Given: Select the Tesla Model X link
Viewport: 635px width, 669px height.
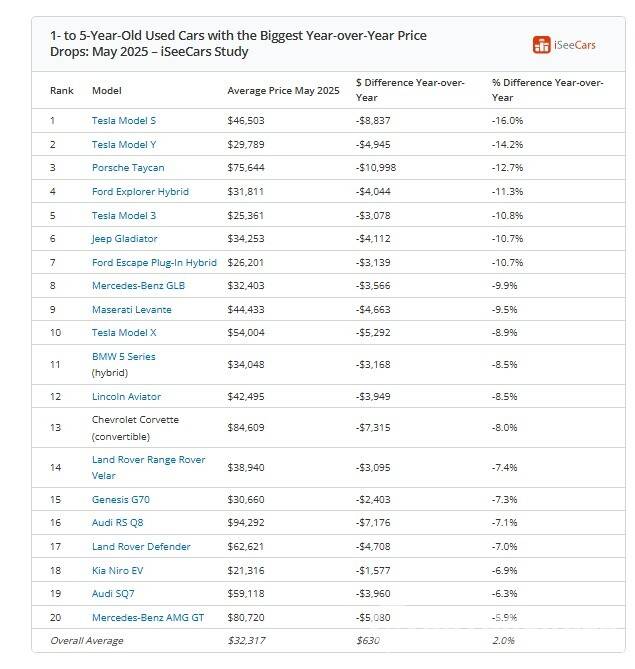Looking at the screenshot, I should point(124,333).
